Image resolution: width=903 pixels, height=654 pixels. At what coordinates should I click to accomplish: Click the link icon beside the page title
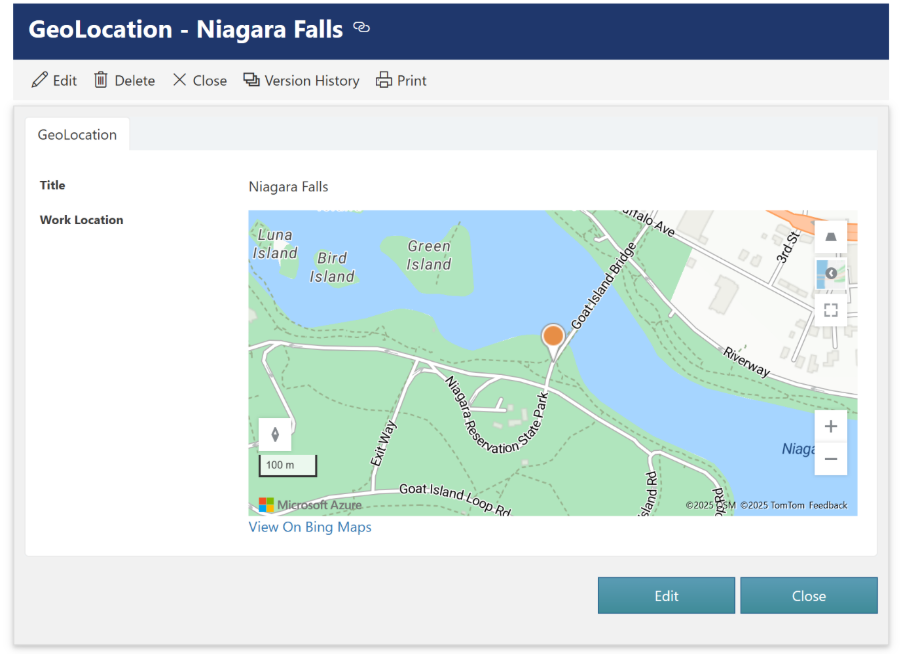pos(362,28)
